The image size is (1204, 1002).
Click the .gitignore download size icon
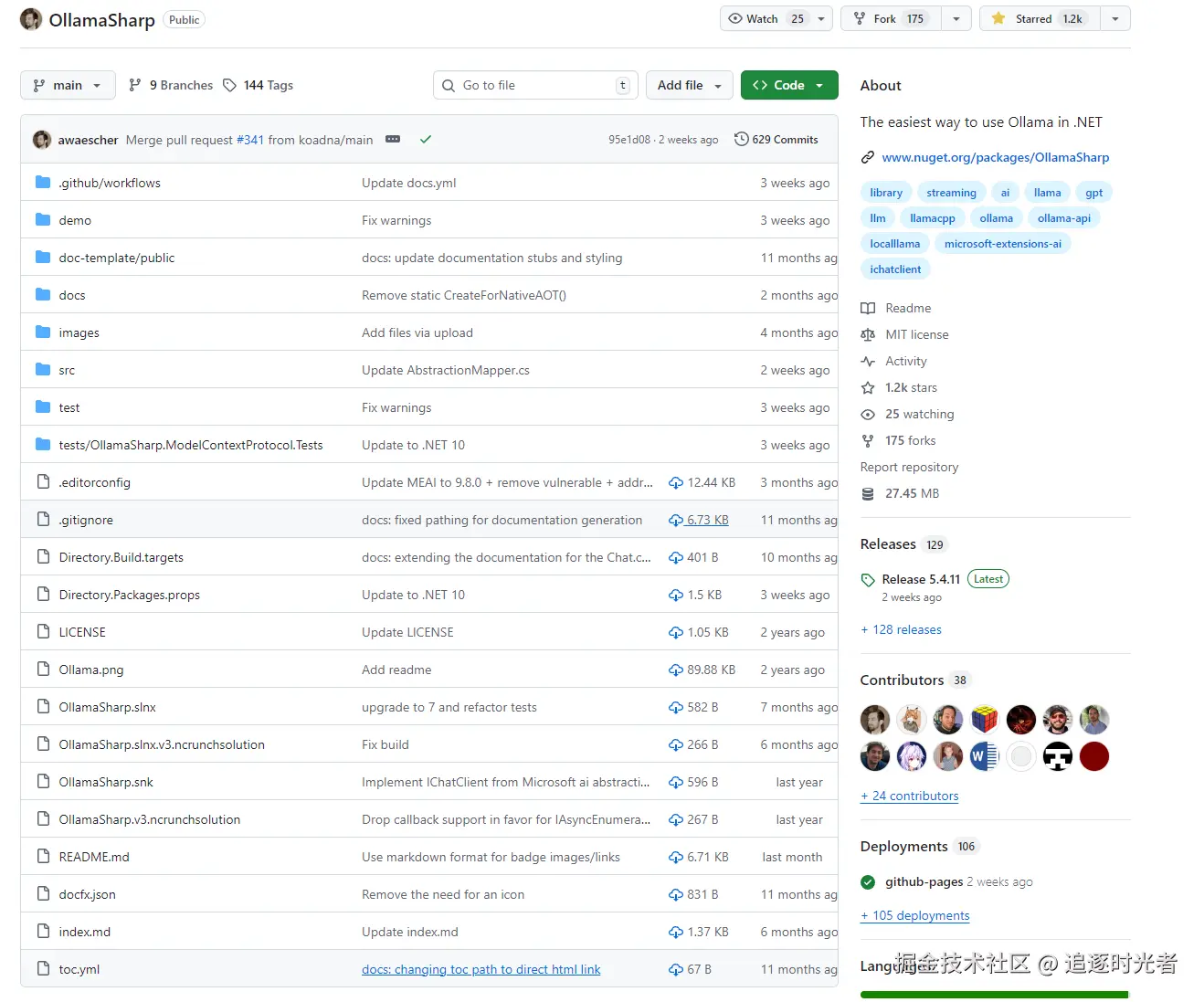point(676,521)
